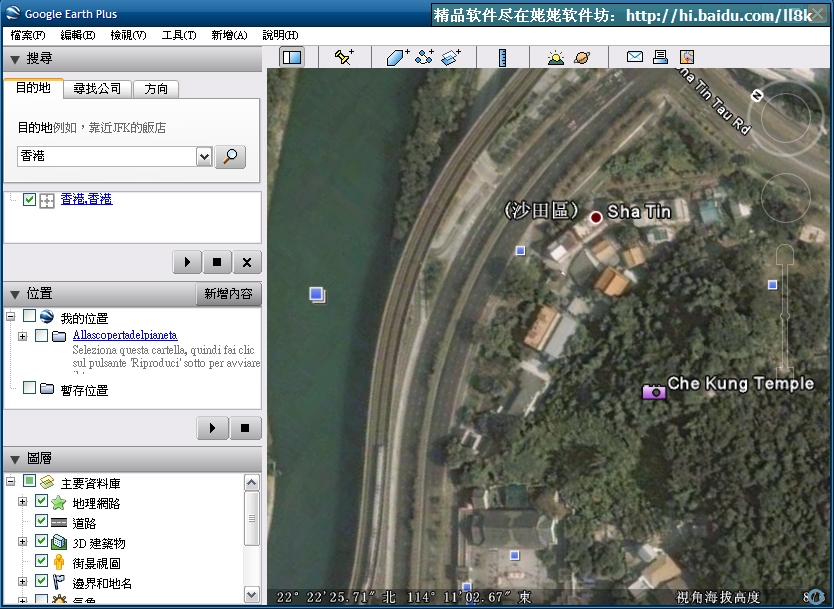Check the 暫存位置 checkbox

(29, 388)
